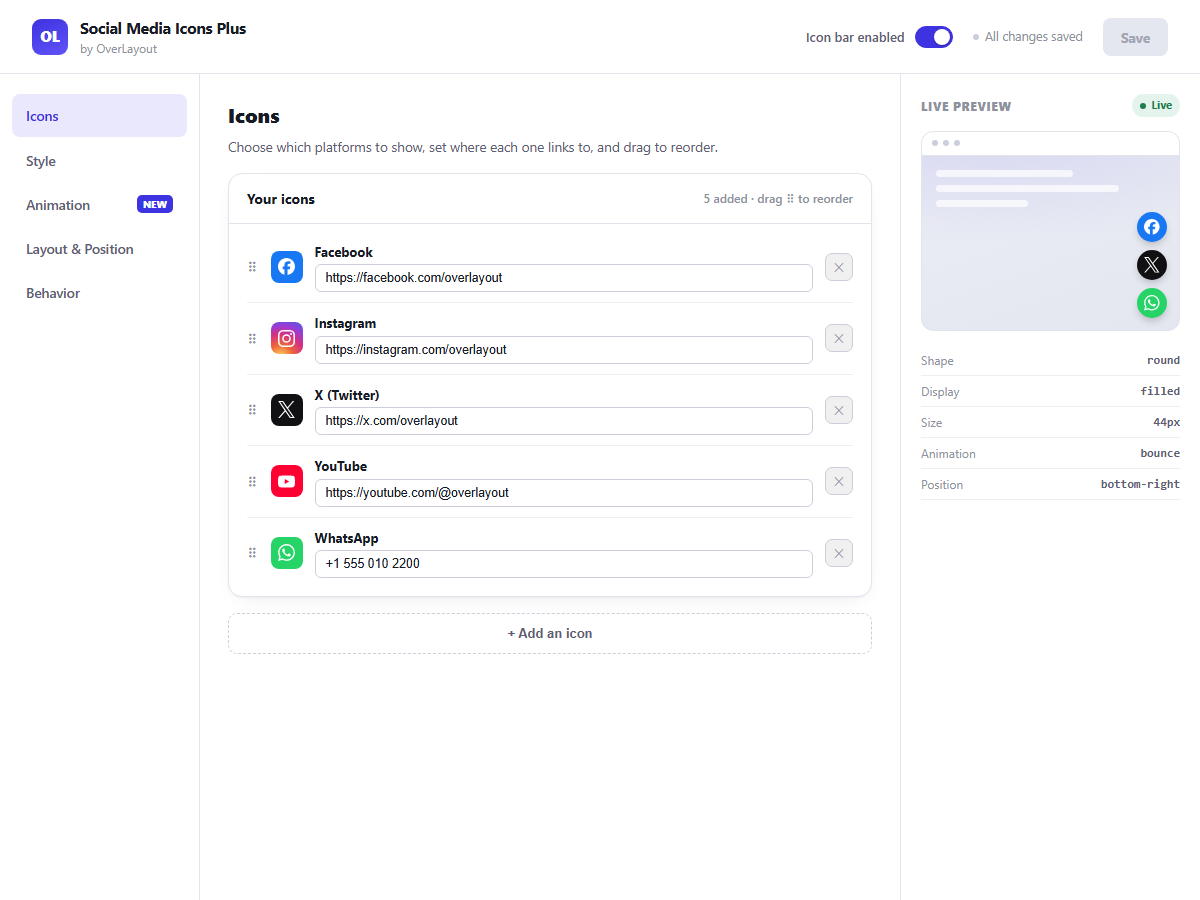1200x900 pixels.
Task: Open the Icons sidebar section
Action: 99,116
